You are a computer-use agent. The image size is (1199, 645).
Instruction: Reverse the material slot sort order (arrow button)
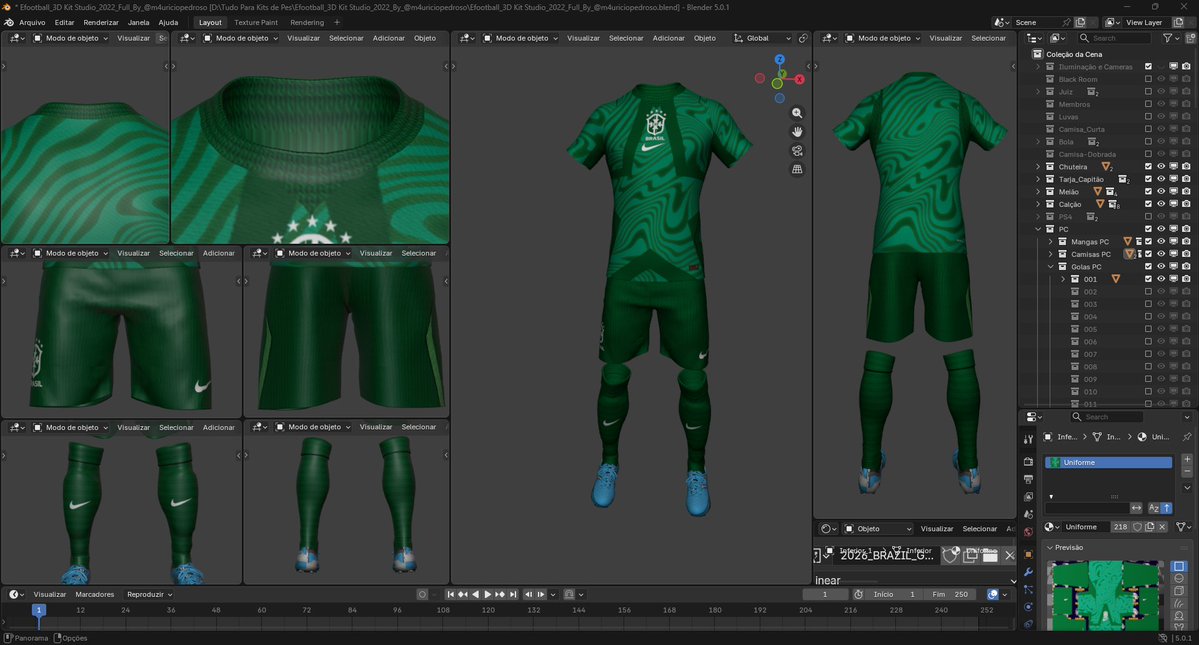coord(1167,508)
